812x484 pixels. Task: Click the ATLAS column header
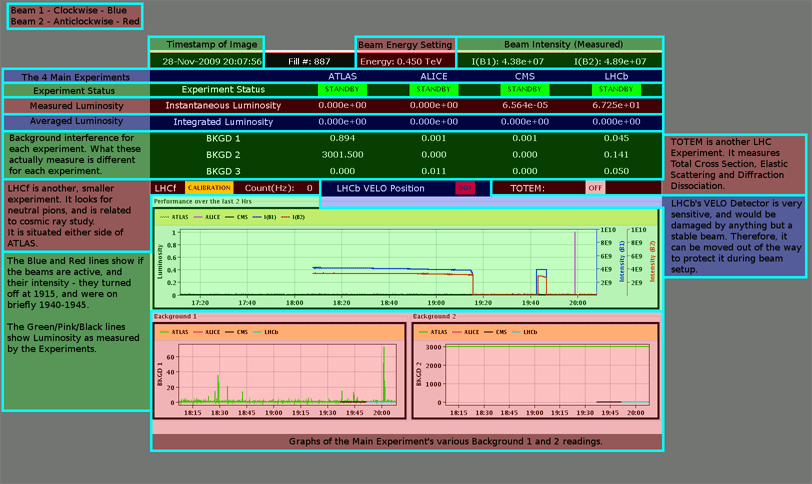click(x=342, y=77)
